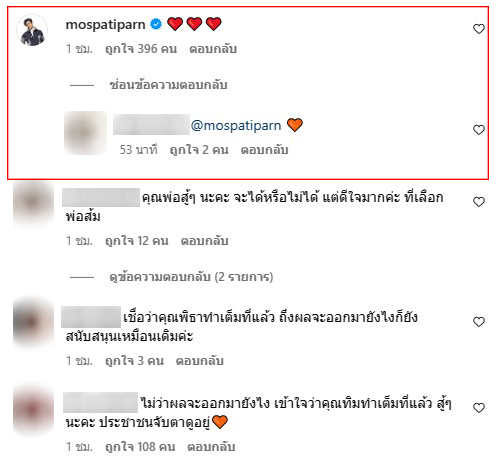497x466 pixels.
Task: Expand ดูข้อความตอบกลับ (2 รายการ)
Action: [x=191, y=277]
